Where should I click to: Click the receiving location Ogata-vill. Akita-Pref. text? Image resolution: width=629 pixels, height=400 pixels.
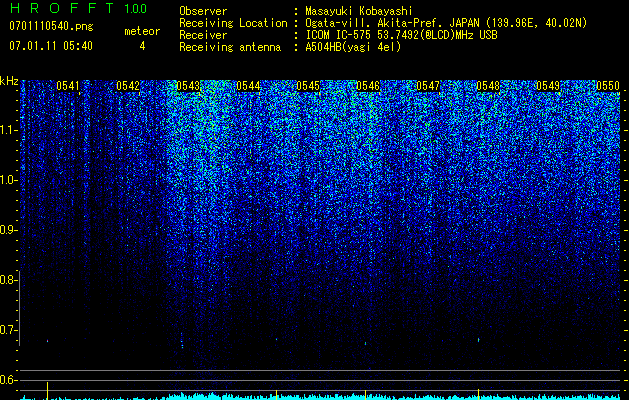click(375, 24)
